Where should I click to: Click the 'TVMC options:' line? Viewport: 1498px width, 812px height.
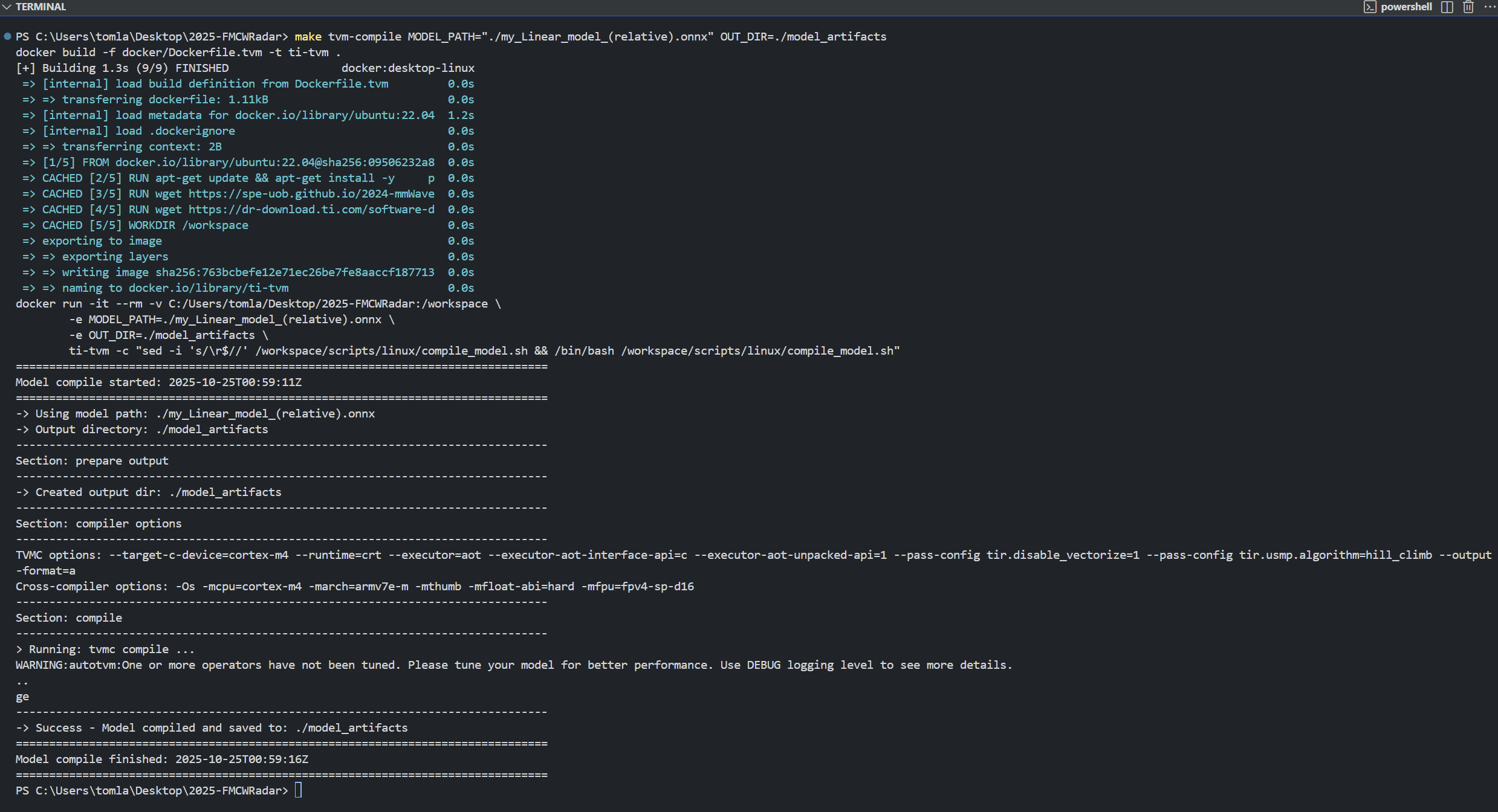tap(754, 555)
